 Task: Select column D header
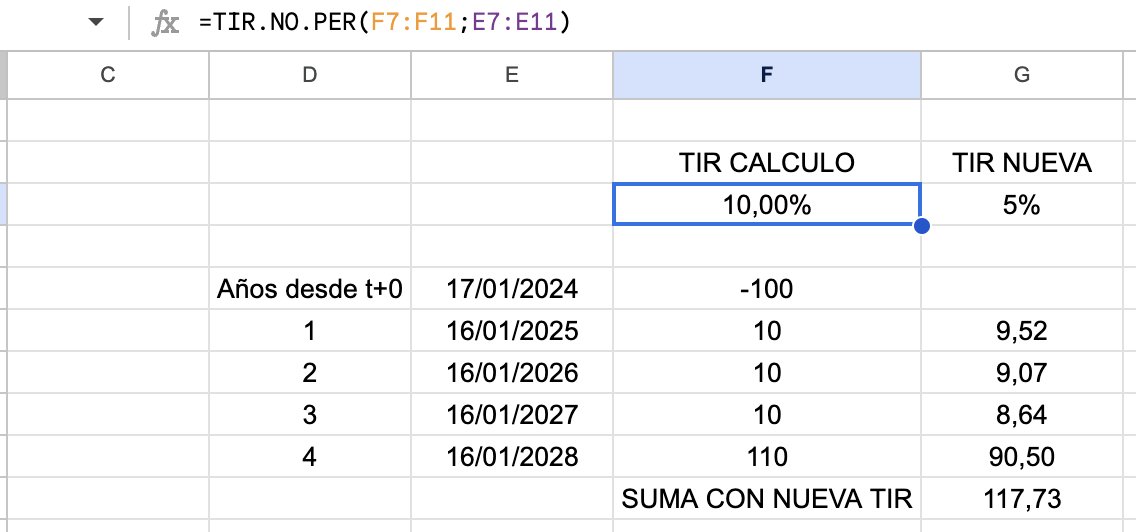tap(309, 75)
